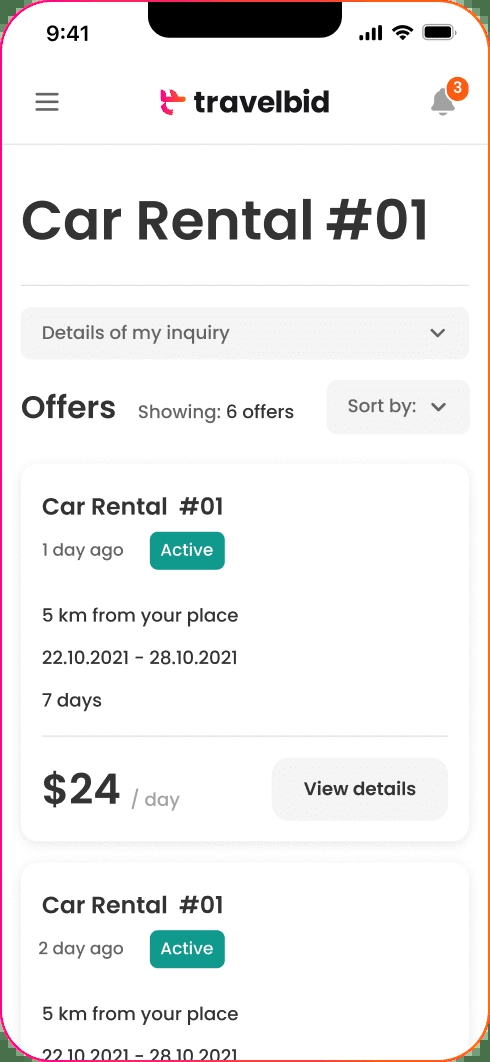View details of the $24 offer

pos(360,788)
